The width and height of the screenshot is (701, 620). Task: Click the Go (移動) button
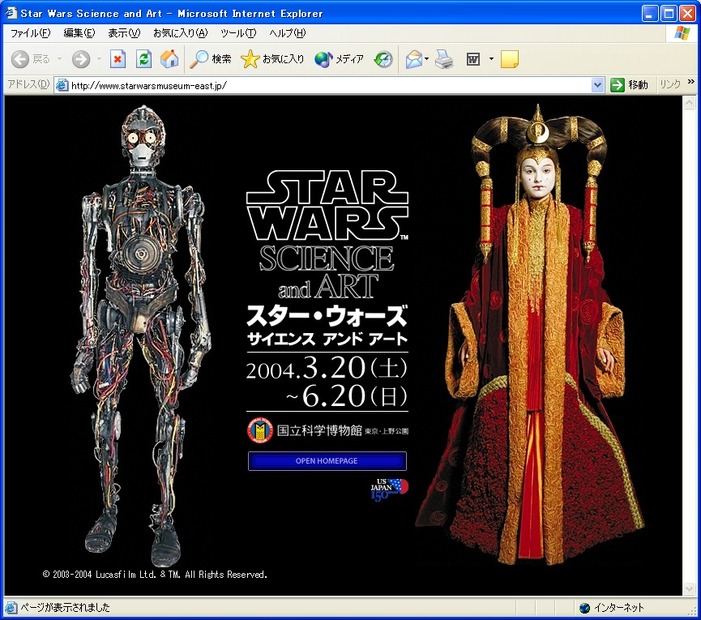(x=629, y=84)
